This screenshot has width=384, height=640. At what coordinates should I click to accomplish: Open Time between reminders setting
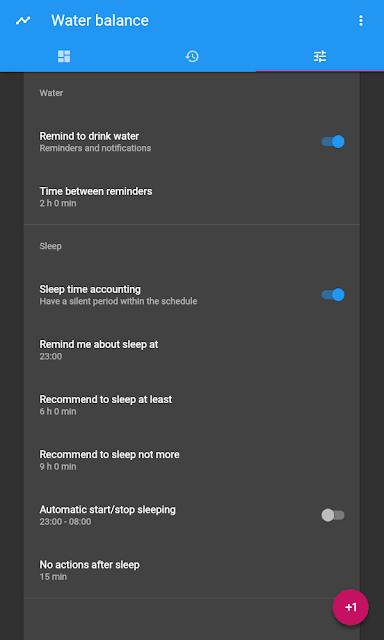click(x=192, y=197)
